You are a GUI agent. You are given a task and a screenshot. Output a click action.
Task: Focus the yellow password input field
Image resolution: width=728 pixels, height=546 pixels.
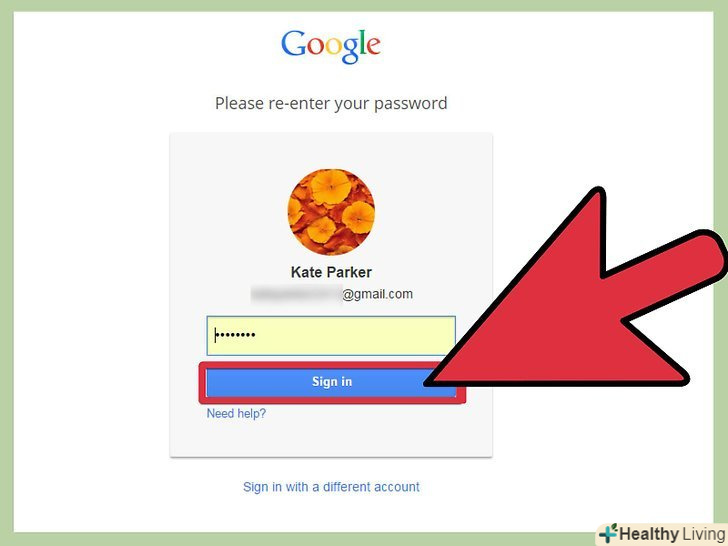point(331,336)
